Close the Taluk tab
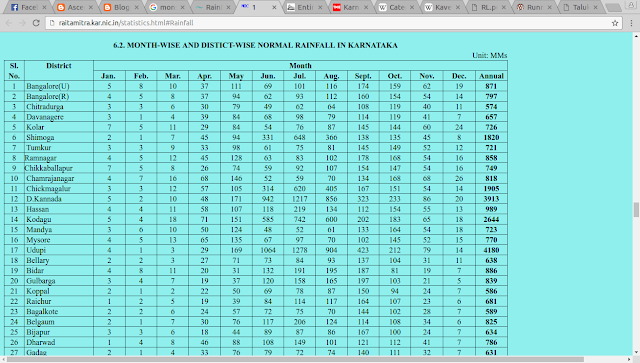 coord(595,7)
